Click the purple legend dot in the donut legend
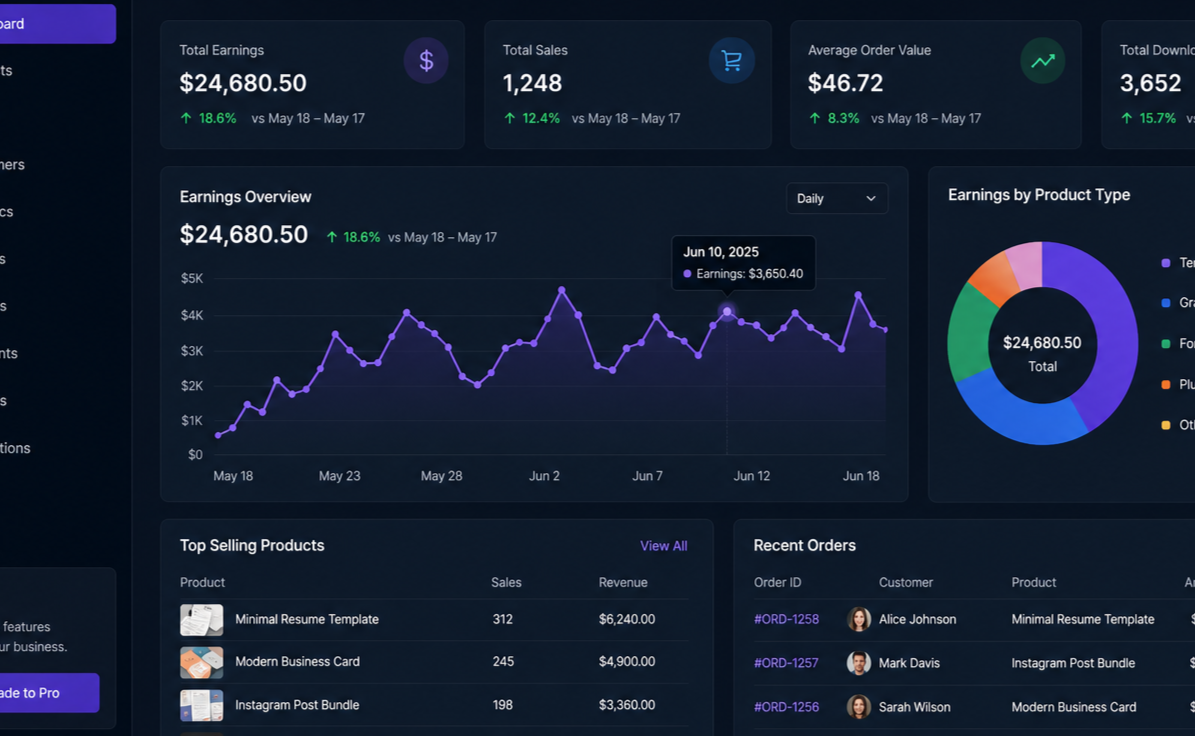1195x736 pixels. point(1165,263)
